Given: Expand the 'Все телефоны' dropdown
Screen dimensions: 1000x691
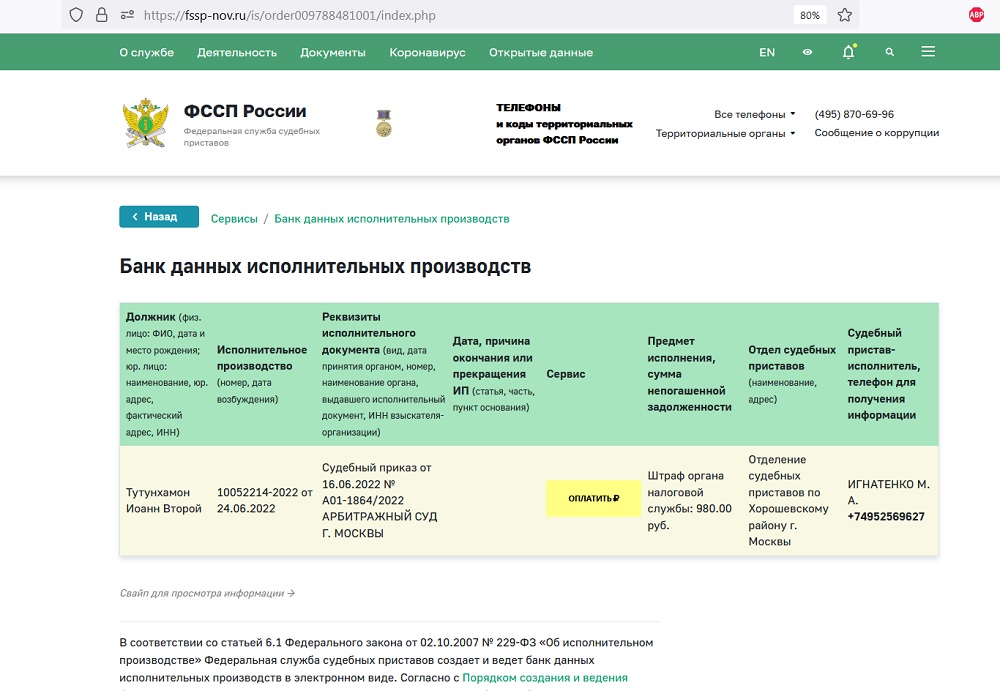Looking at the screenshot, I should click(x=754, y=114).
